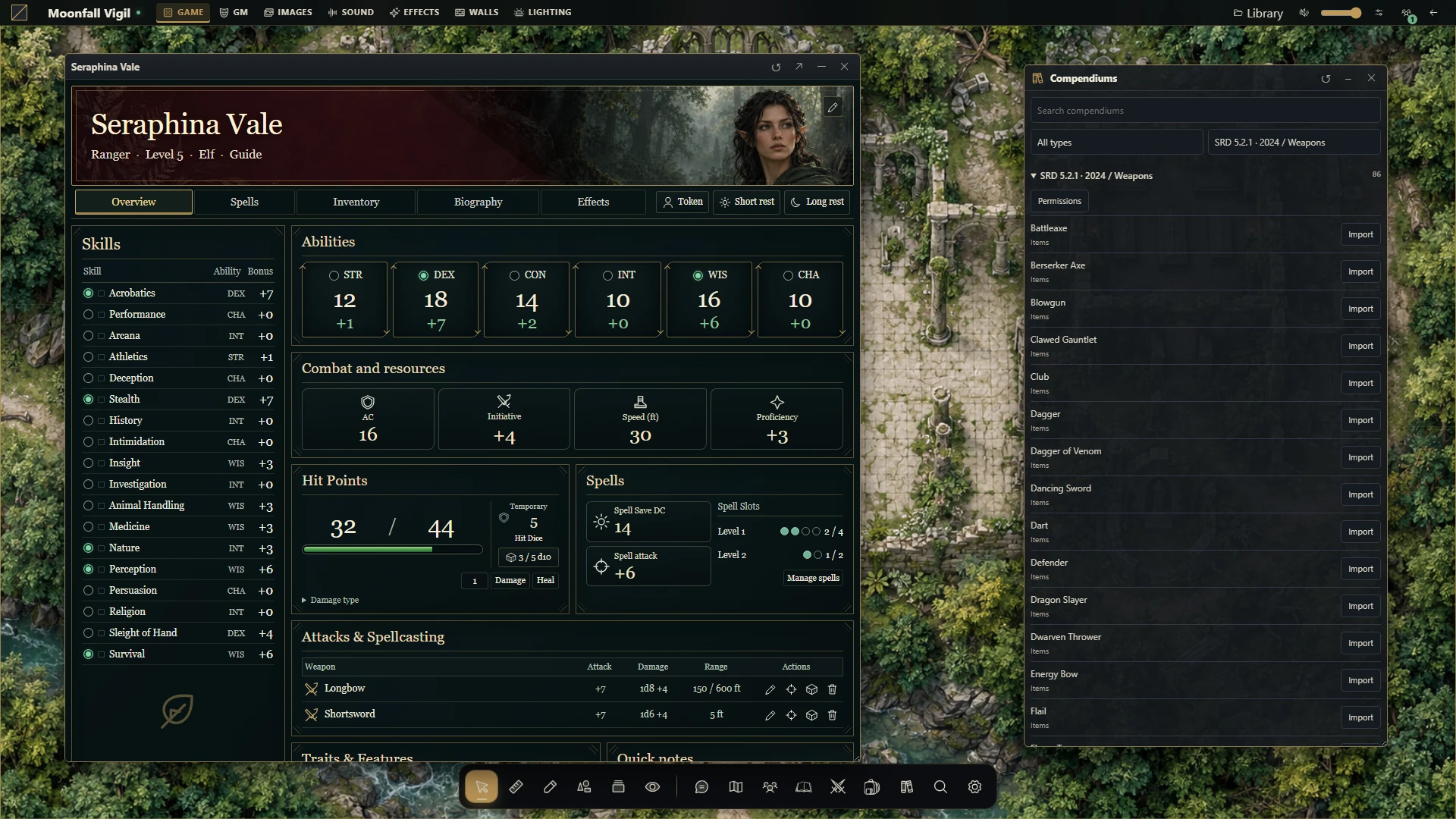
Task: Open the Library menu
Action: point(1258,13)
